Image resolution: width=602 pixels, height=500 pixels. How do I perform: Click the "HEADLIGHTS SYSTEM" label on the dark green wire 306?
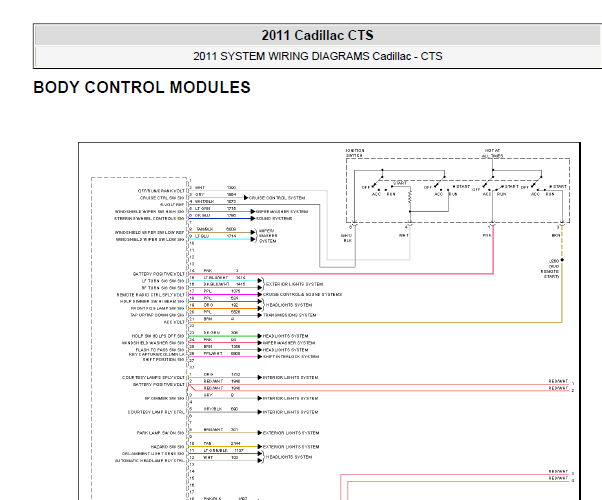click(285, 336)
